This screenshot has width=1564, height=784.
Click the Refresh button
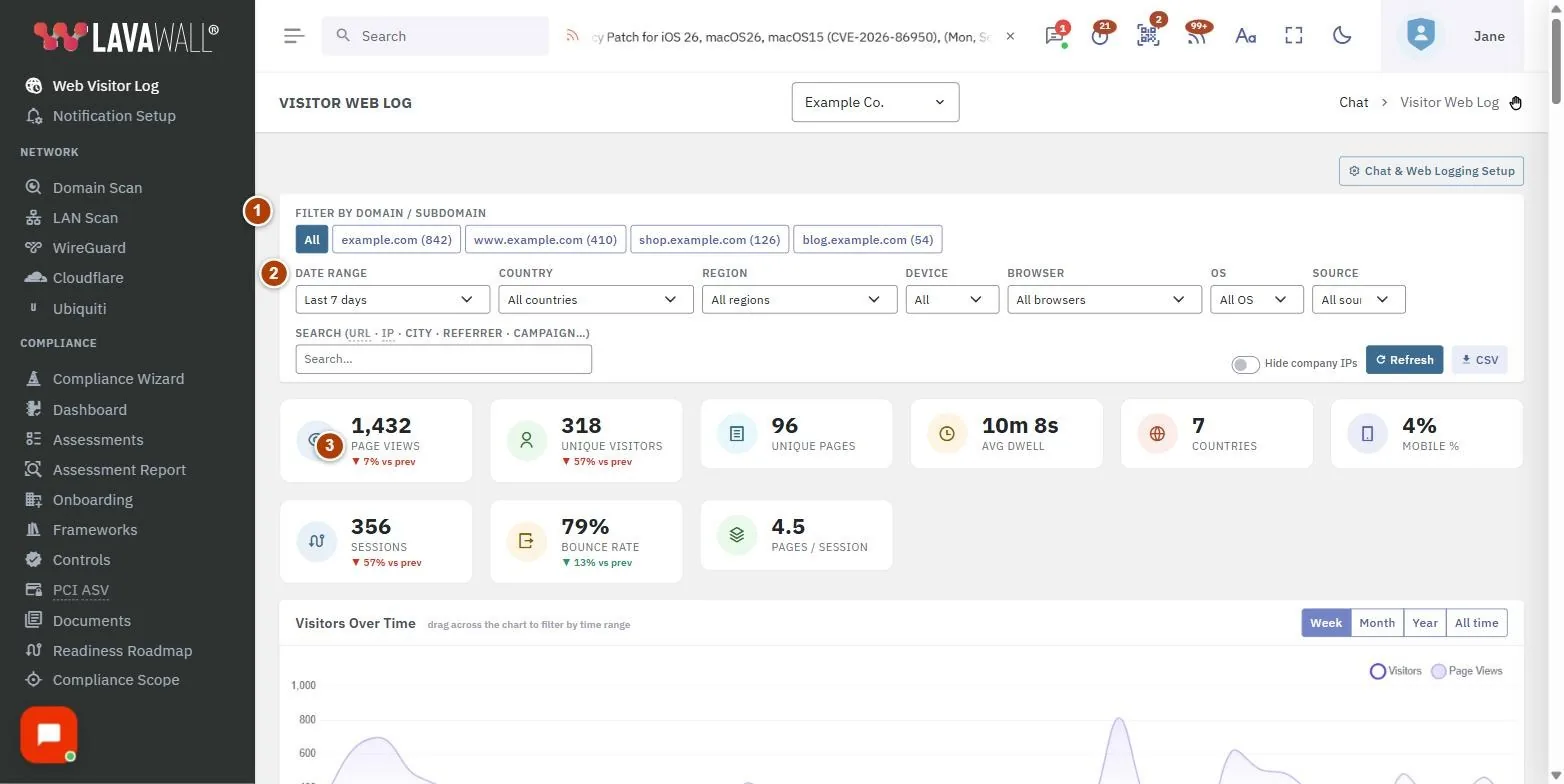1404,360
